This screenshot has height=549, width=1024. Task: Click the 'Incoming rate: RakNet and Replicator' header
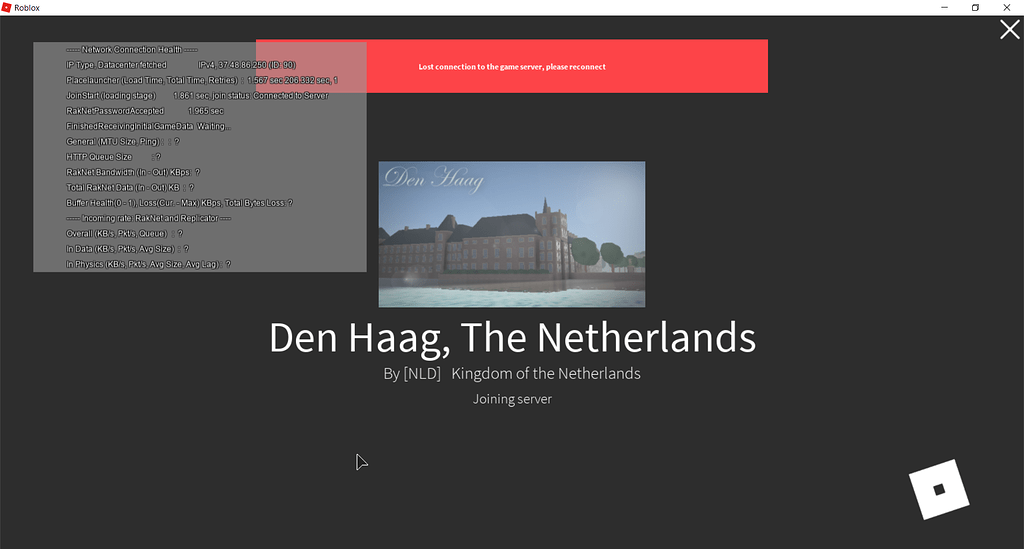(x=148, y=218)
